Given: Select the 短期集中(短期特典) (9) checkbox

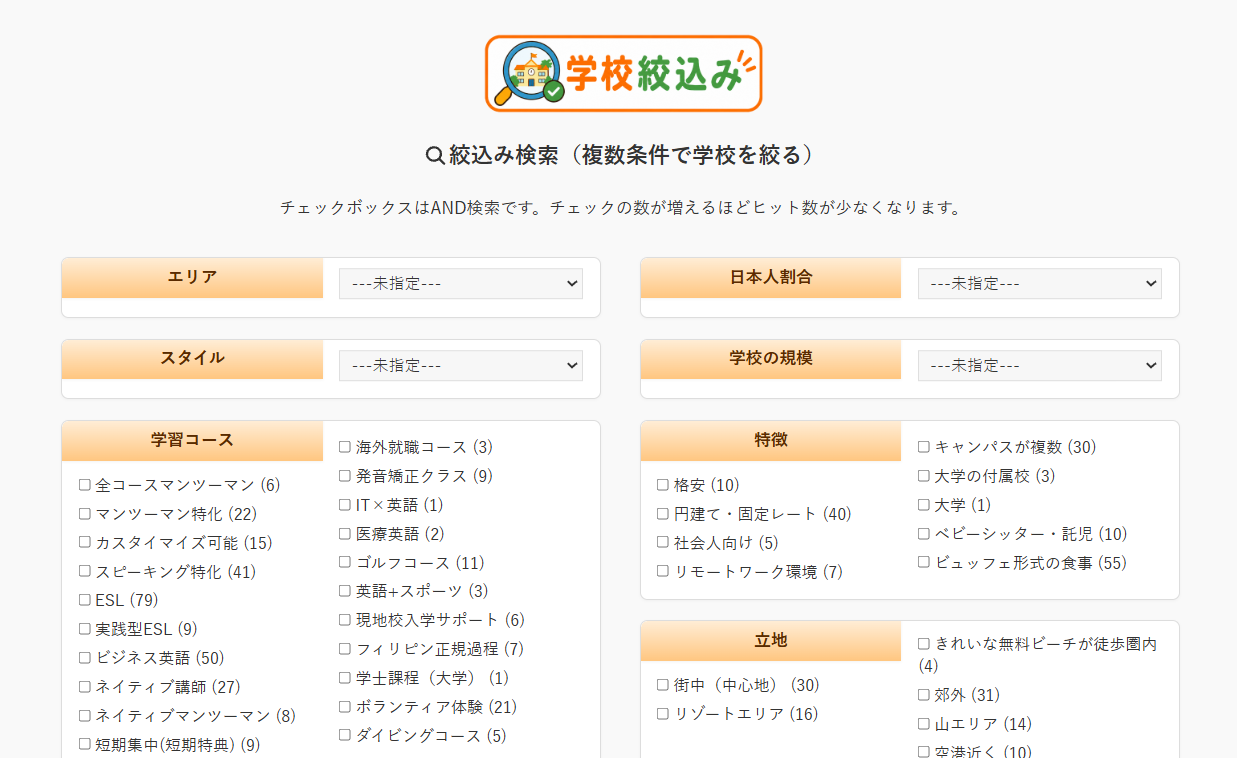Looking at the screenshot, I should pyautogui.click(x=85, y=745).
